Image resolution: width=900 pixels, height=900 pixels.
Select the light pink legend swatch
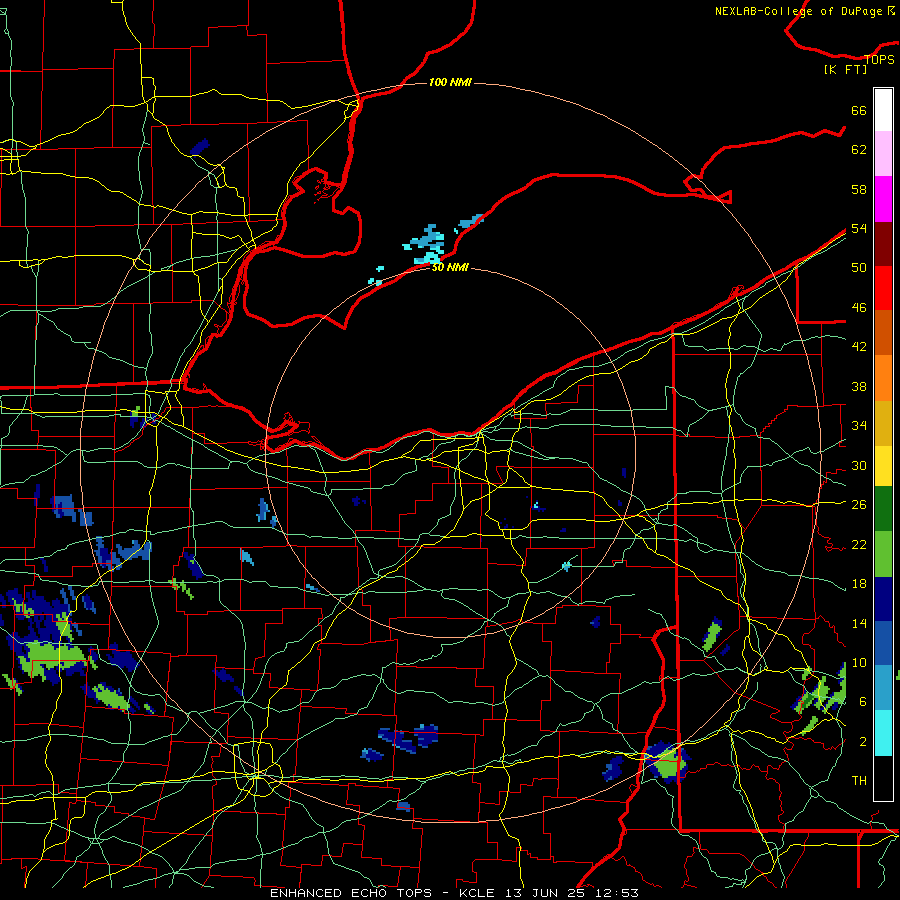[883, 154]
